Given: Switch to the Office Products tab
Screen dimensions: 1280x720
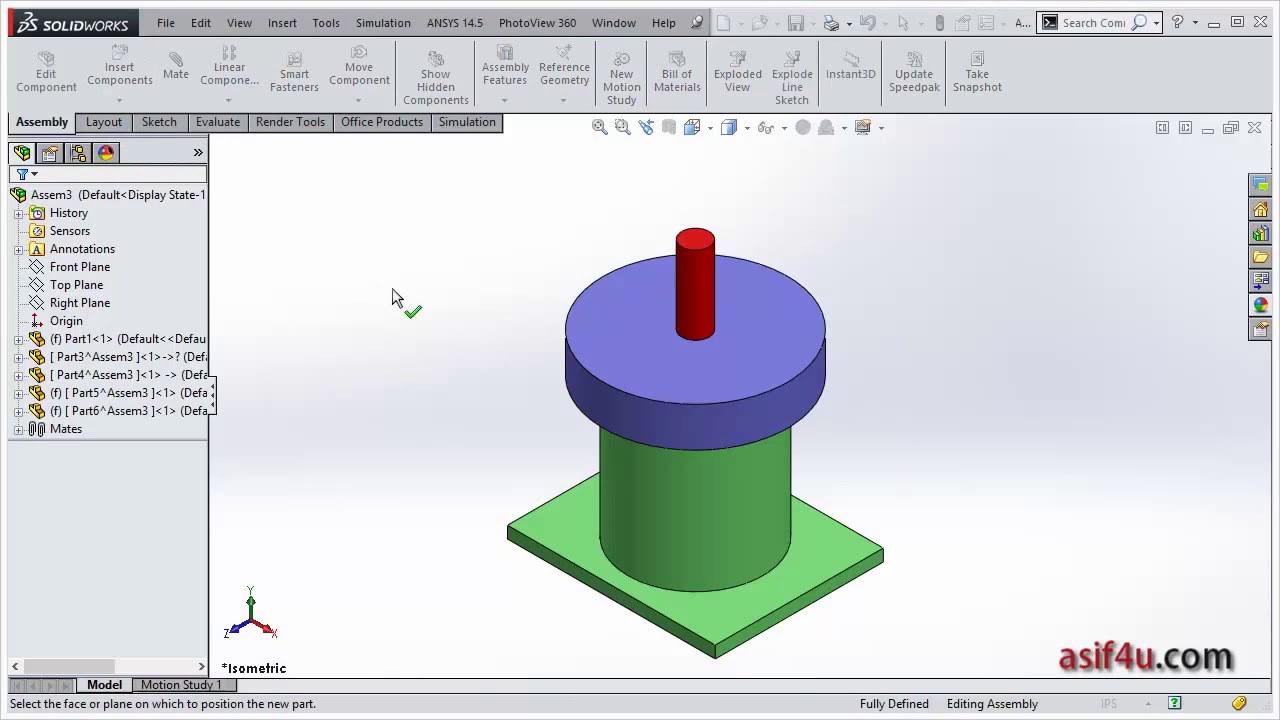Looking at the screenshot, I should click(x=382, y=122).
